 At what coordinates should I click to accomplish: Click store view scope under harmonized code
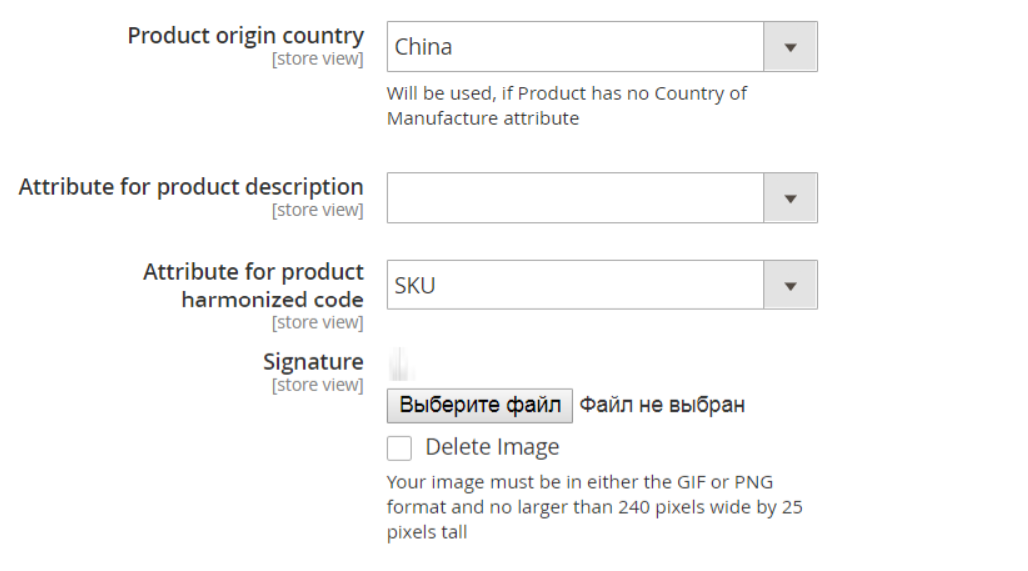point(317,323)
